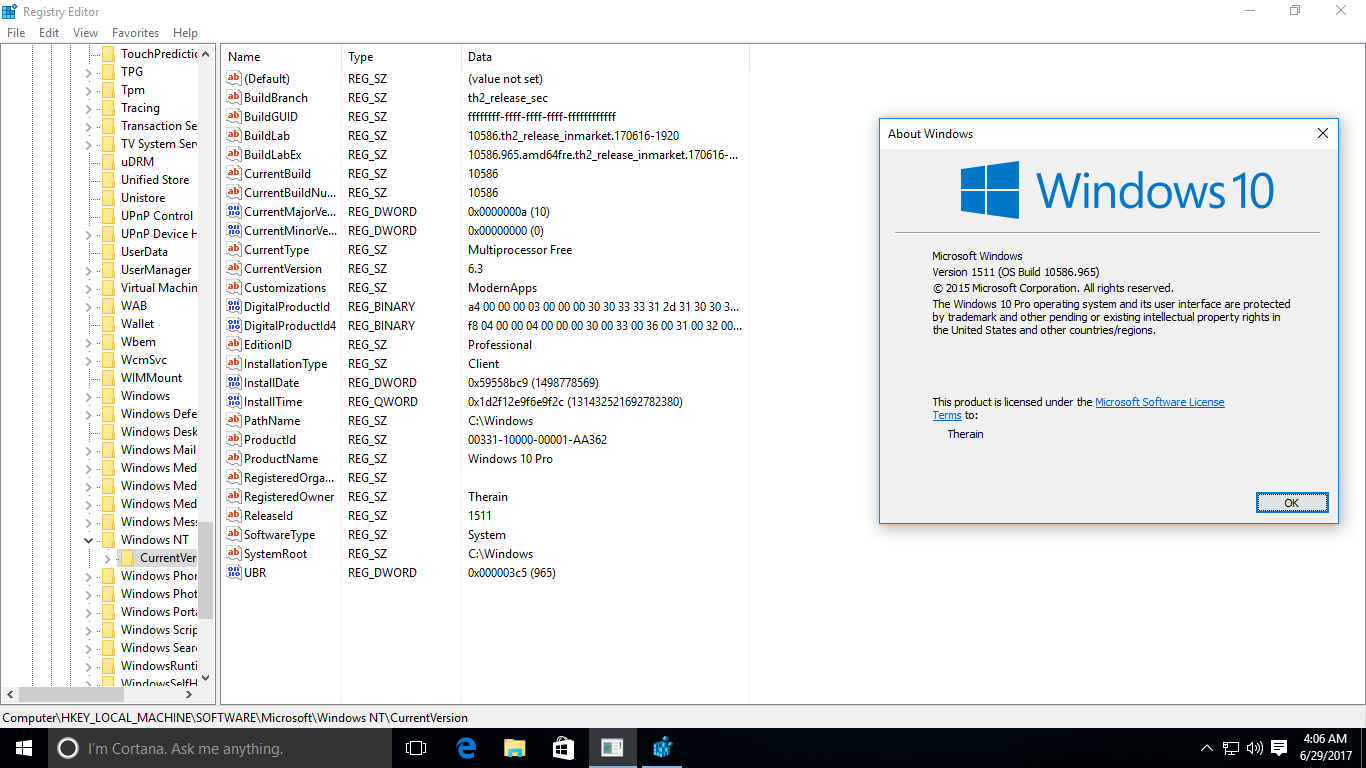
Task: Close the About Windows dialog
Action: click(1322, 133)
